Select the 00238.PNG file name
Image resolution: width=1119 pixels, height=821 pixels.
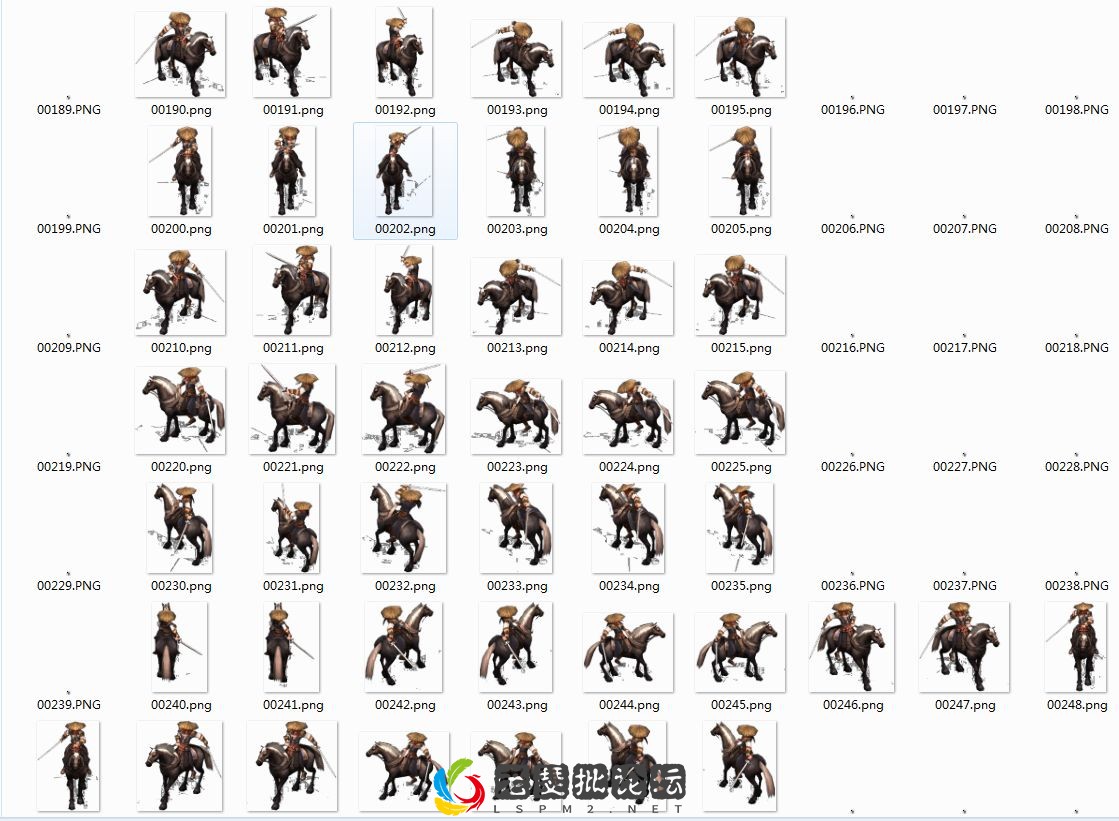point(1077,585)
